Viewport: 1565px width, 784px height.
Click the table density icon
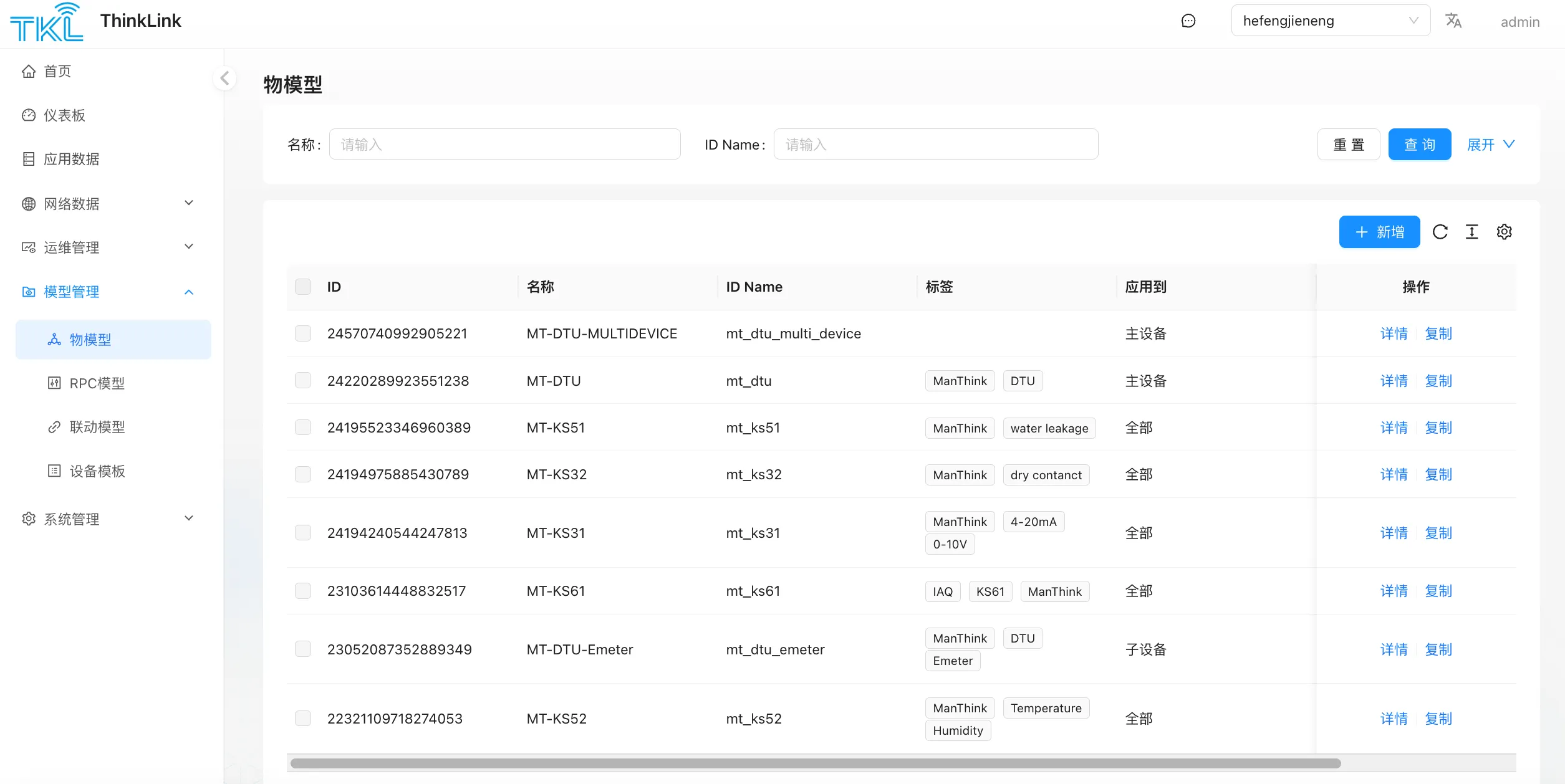[x=1471, y=232]
